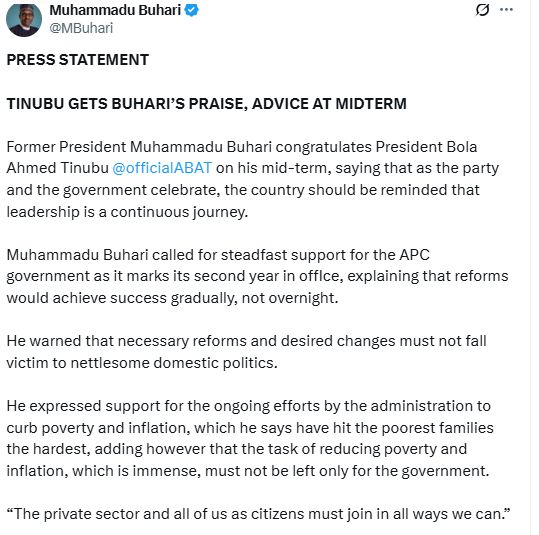Click the blue verified badge
Screen dimensions: 539x535
[191, 10]
